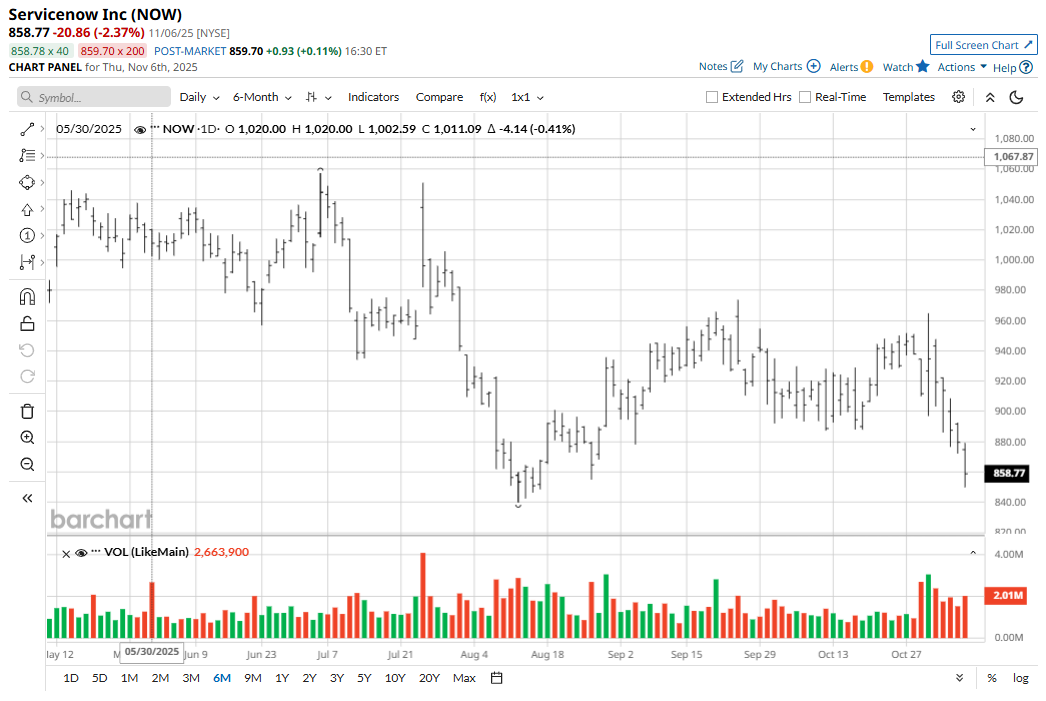Select the 3M time range
1046x701 pixels.
click(191, 678)
